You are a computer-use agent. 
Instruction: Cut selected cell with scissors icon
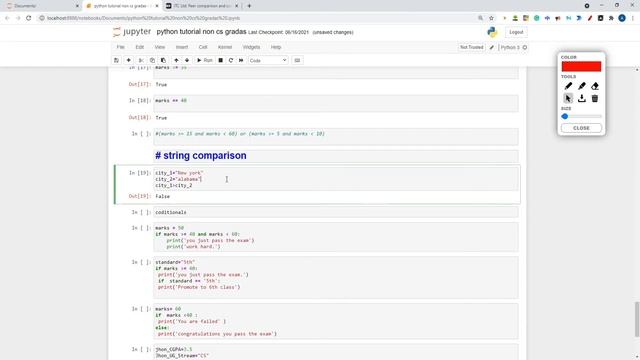coord(141,60)
